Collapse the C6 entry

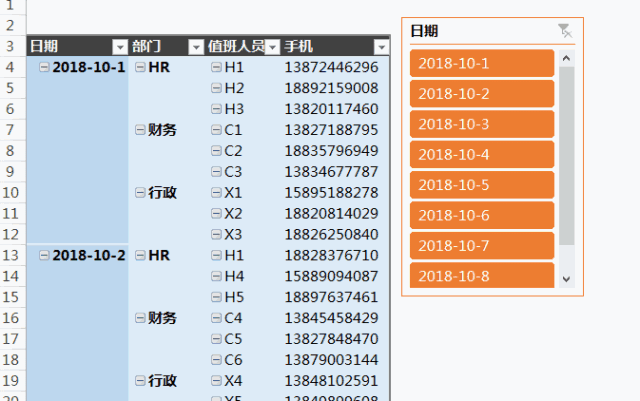[216, 359]
